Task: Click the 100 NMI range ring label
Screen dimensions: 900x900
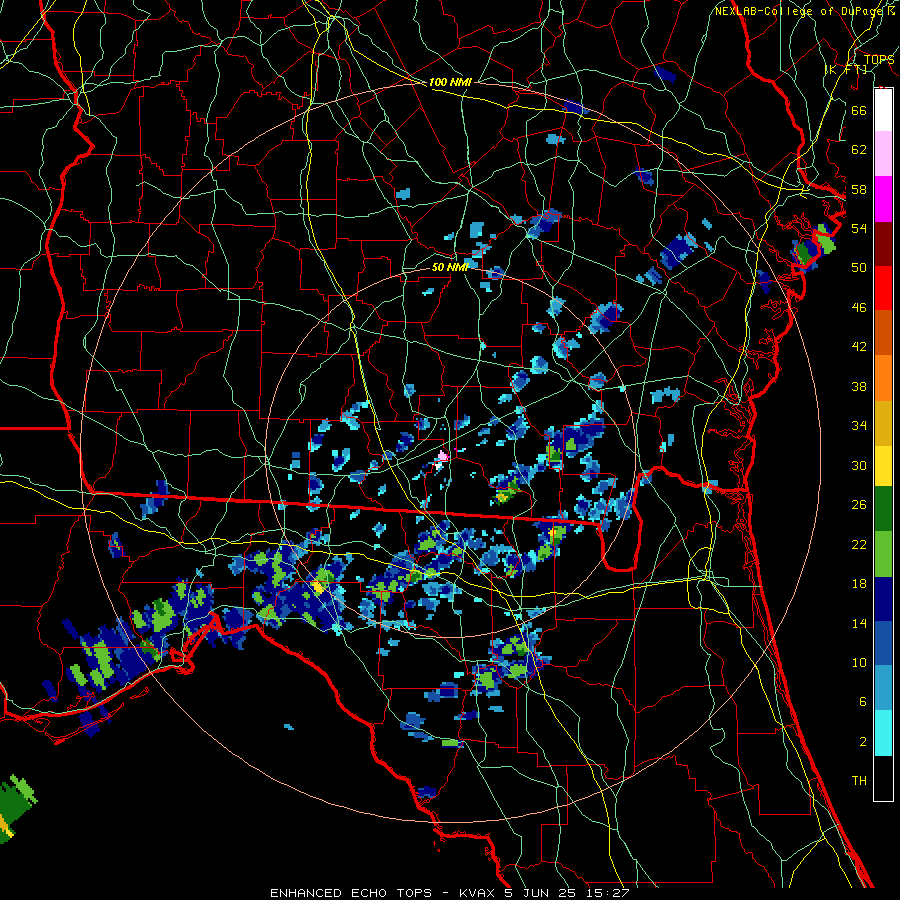Action: (450, 82)
